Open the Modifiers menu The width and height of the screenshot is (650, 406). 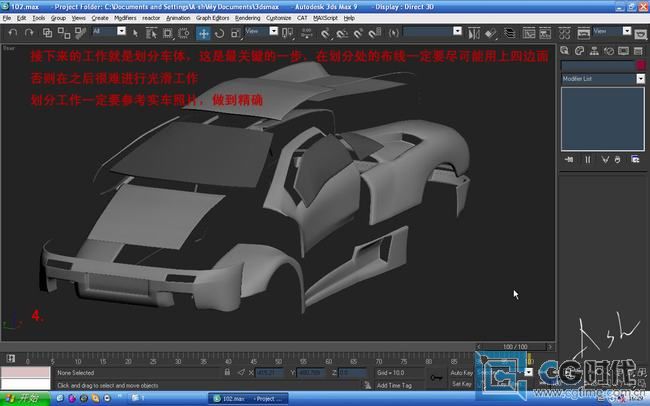125,18
